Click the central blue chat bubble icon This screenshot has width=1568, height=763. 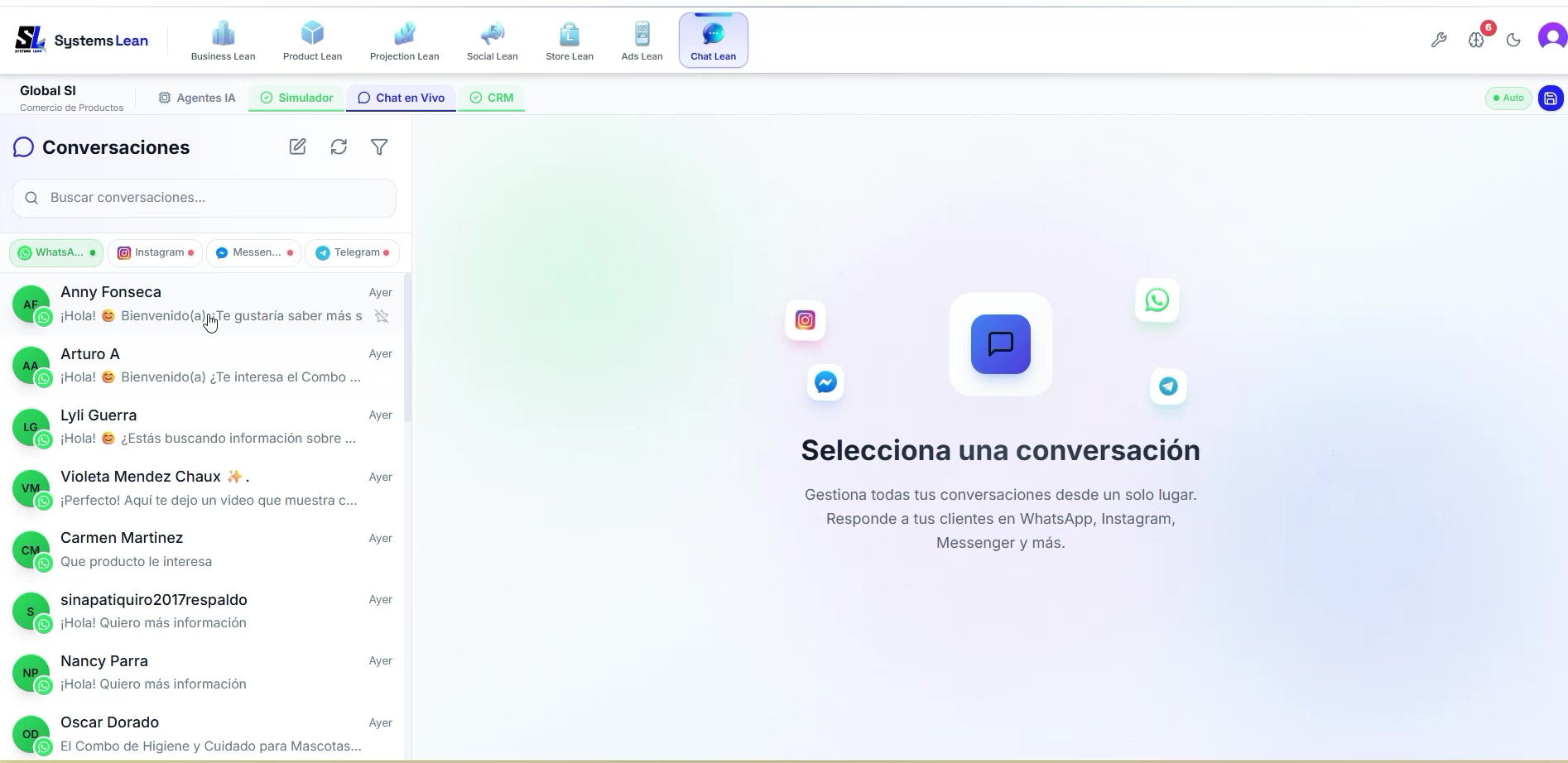(1001, 344)
